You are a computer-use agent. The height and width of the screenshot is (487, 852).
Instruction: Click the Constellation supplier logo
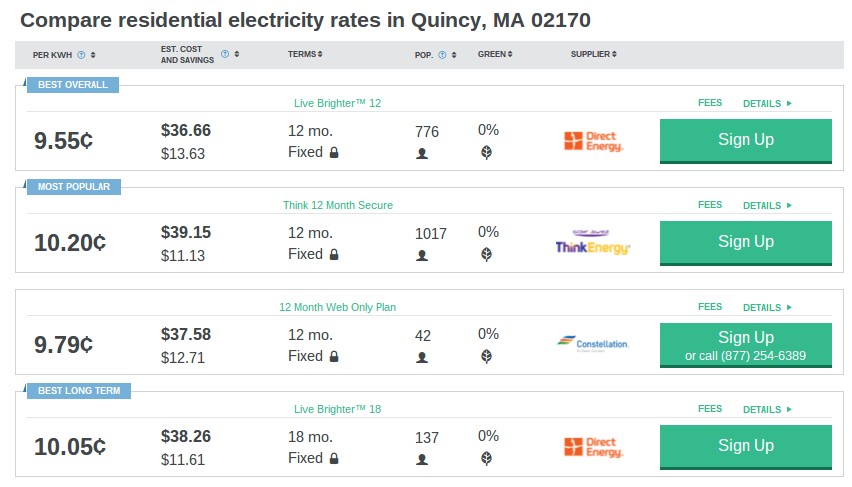593,344
